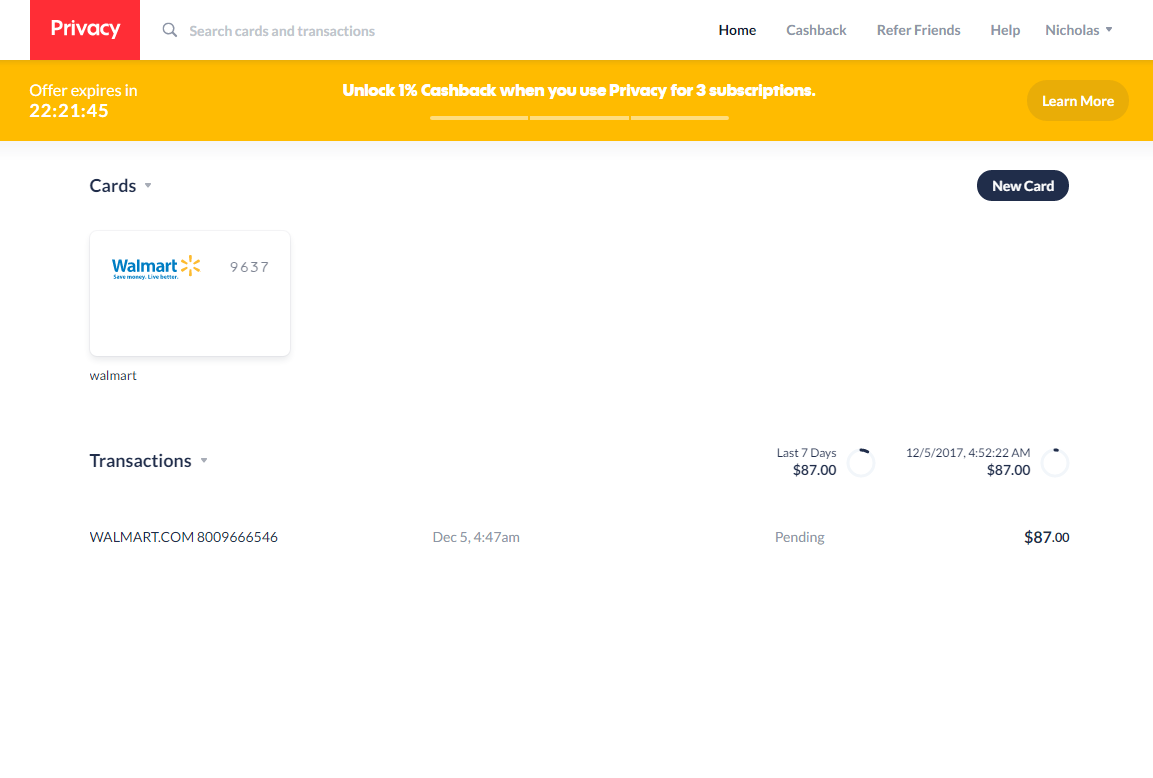Screen dimensions: 1153x778
Task: Go to the Home tab
Action: coord(737,30)
